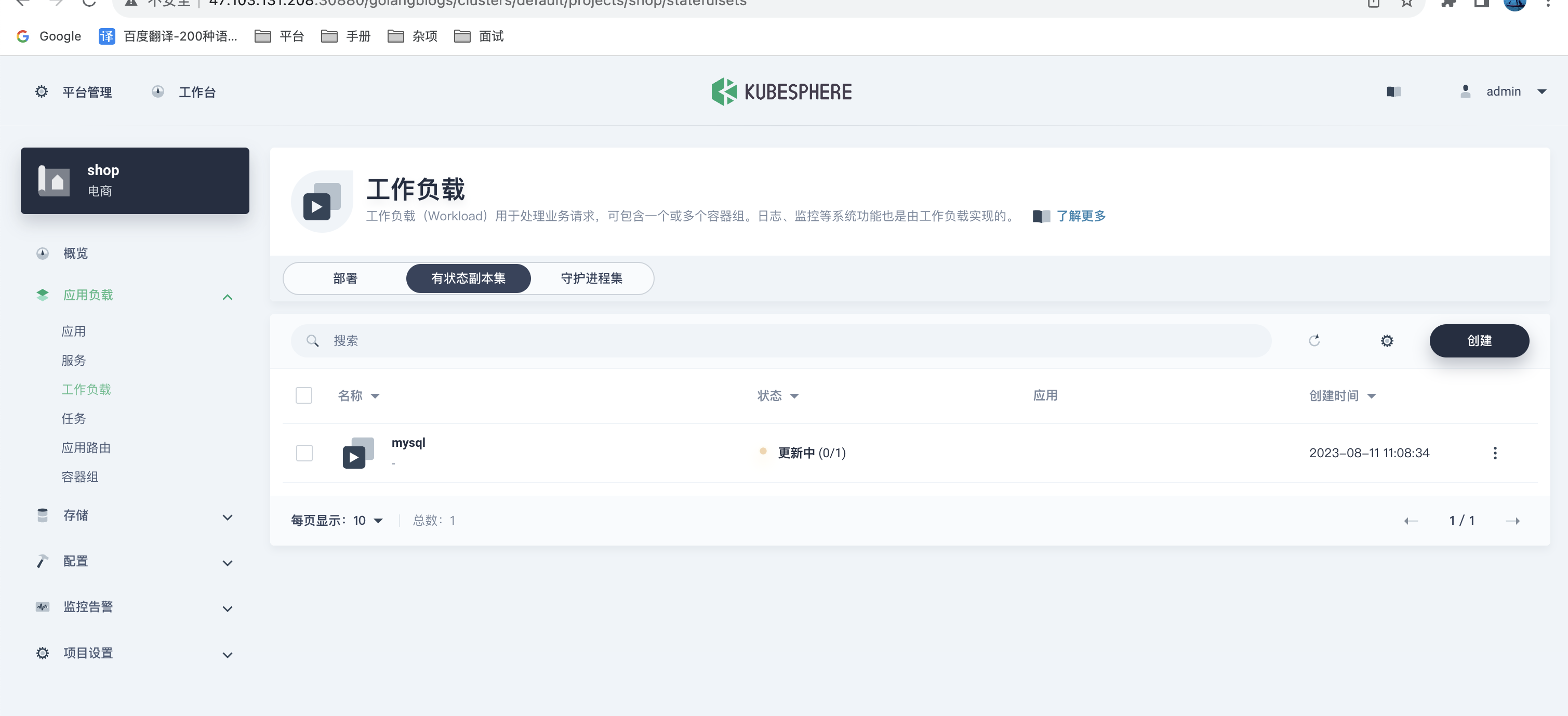Open 工作负载 in sidebar
Screen dimensions: 1568x716
click(x=86, y=389)
